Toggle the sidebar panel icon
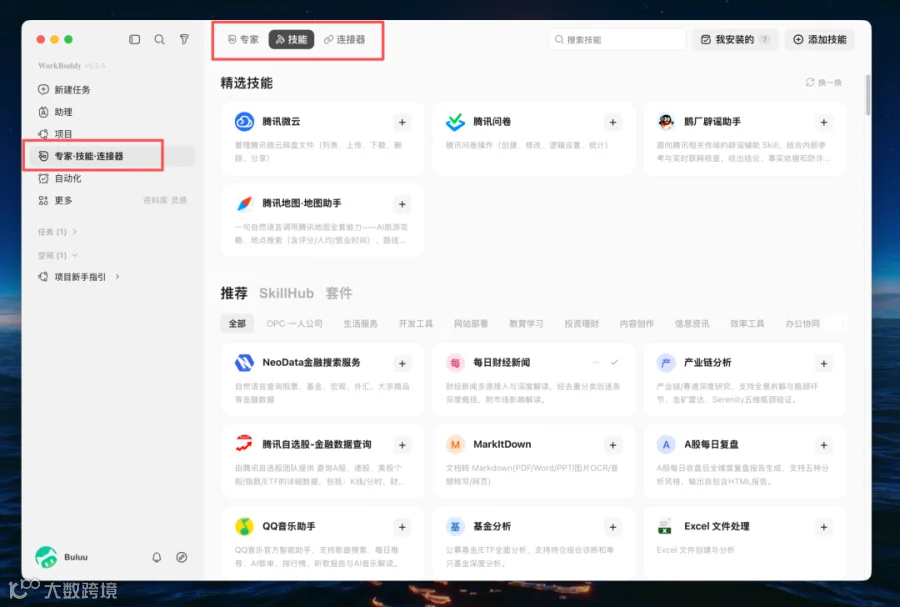The width and height of the screenshot is (900, 607). [x=134, y=40]
